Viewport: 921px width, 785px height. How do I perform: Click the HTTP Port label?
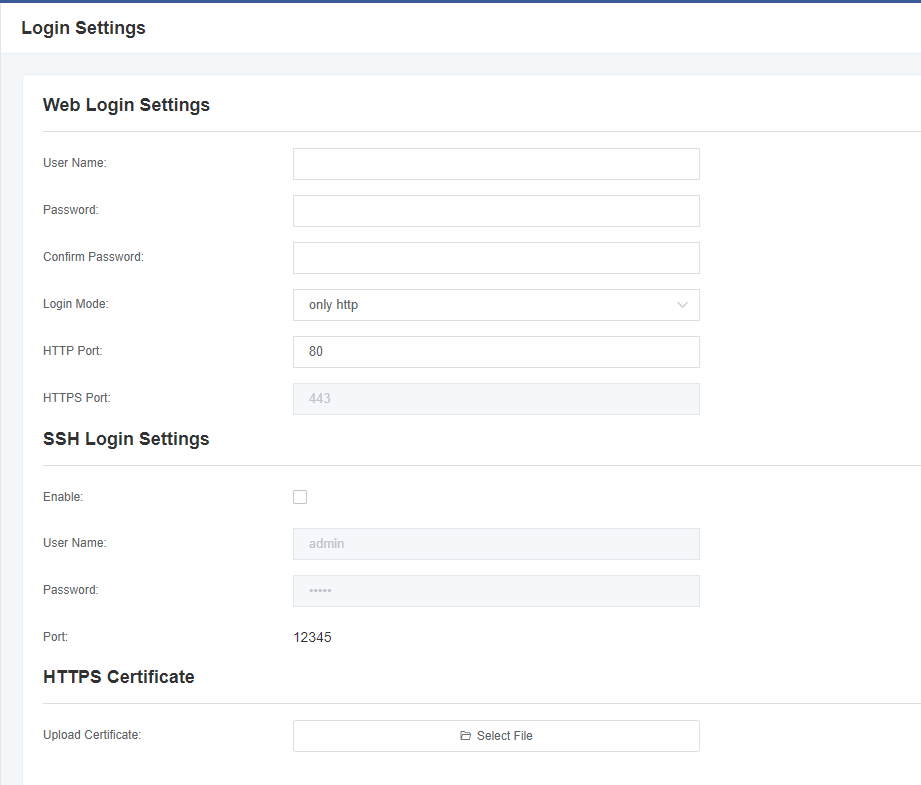coord(73,351)
